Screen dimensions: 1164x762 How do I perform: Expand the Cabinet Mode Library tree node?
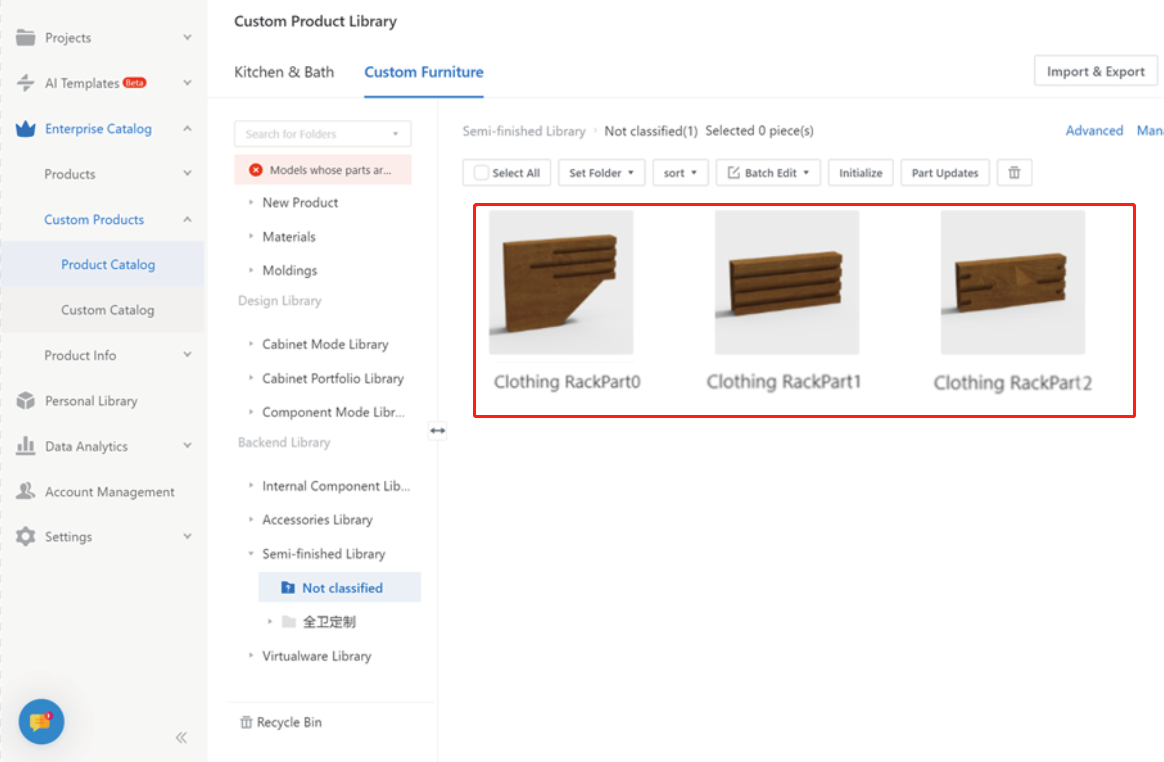(250, 344)
